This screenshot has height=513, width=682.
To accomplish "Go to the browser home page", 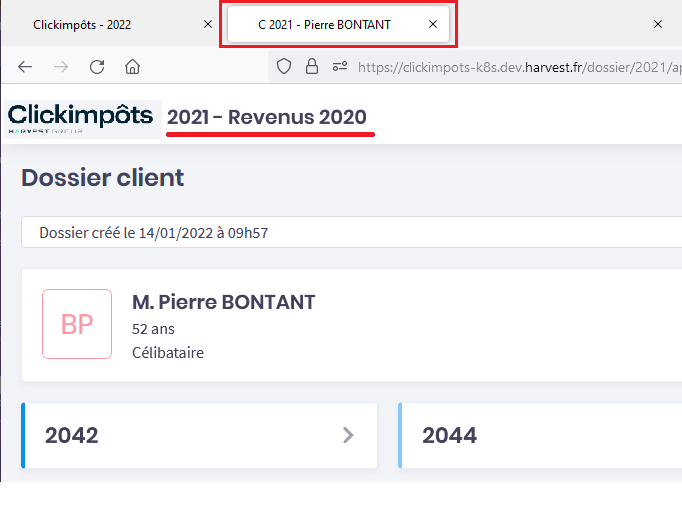I will [132, 67].
